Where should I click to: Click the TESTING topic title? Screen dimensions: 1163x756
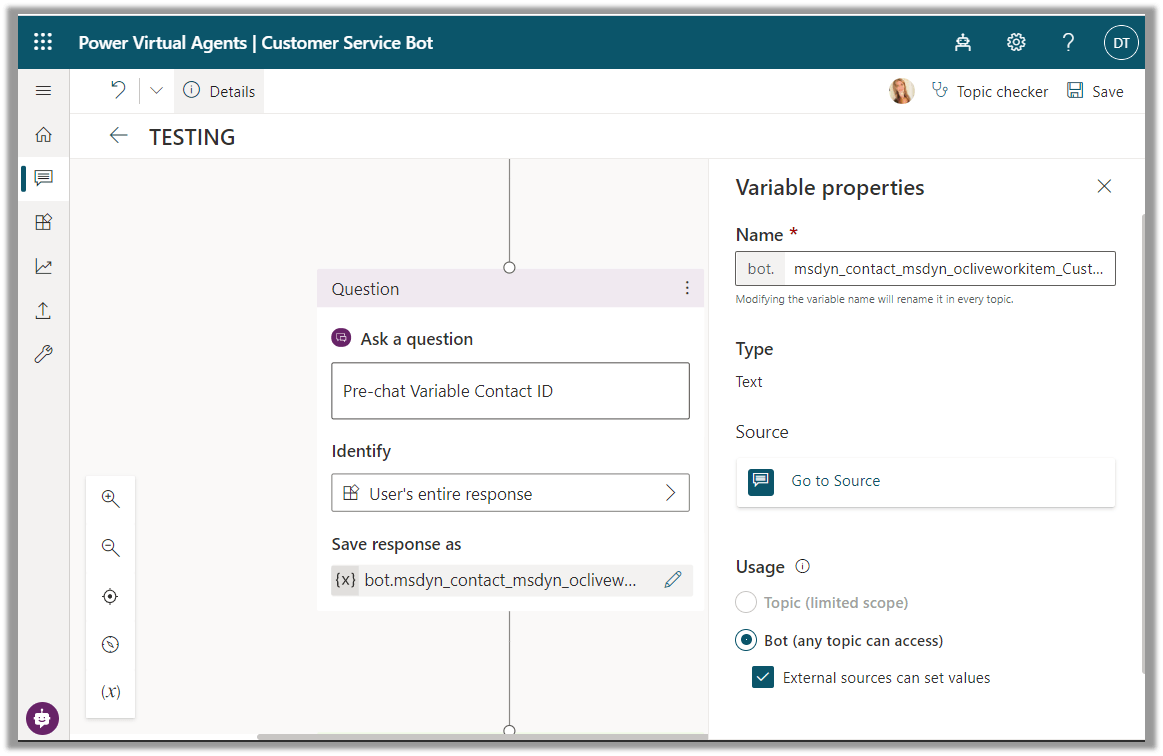pyautogui.click(x=192, y=137)
